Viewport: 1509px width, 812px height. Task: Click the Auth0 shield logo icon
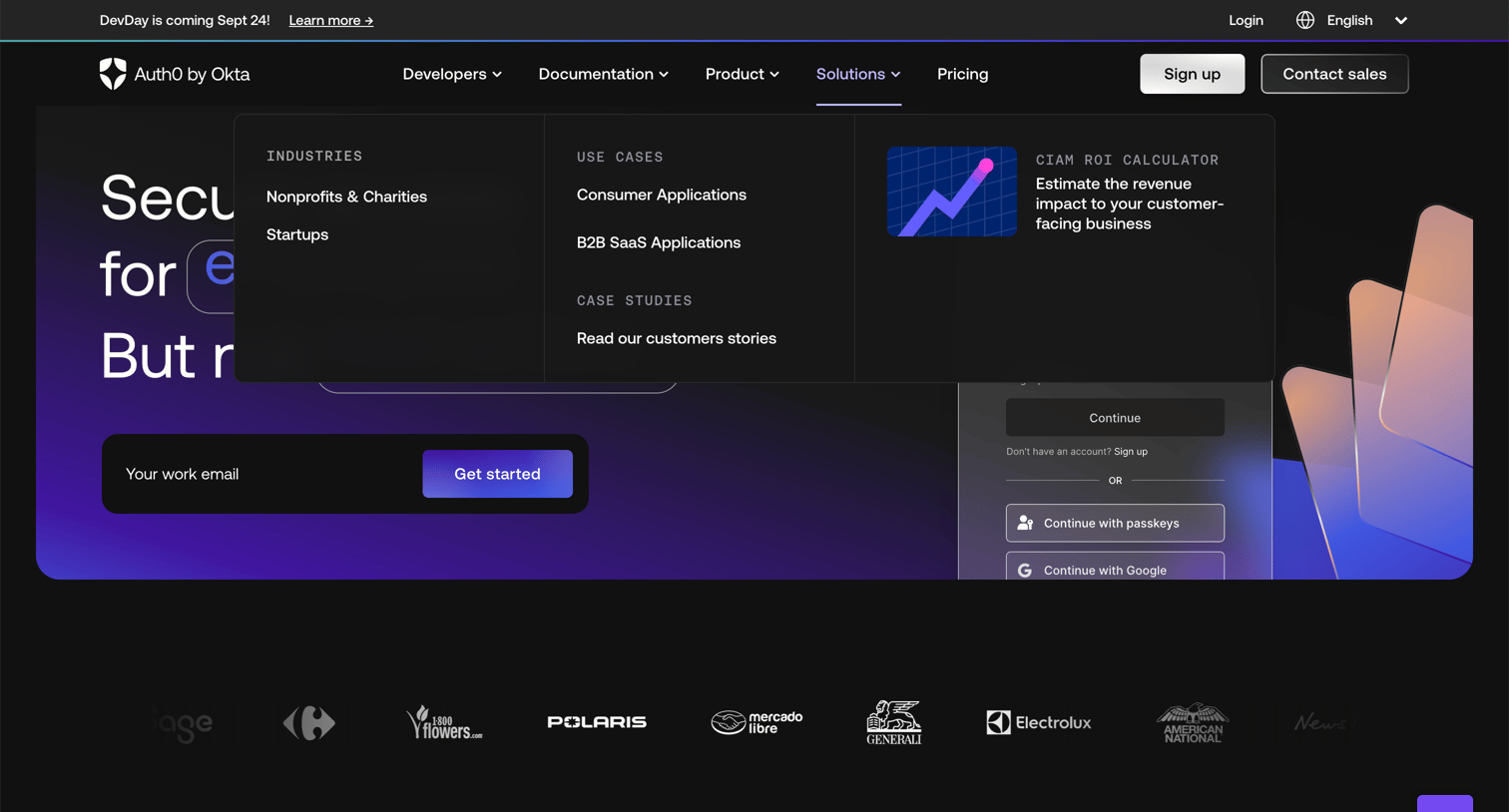[113, 74]
